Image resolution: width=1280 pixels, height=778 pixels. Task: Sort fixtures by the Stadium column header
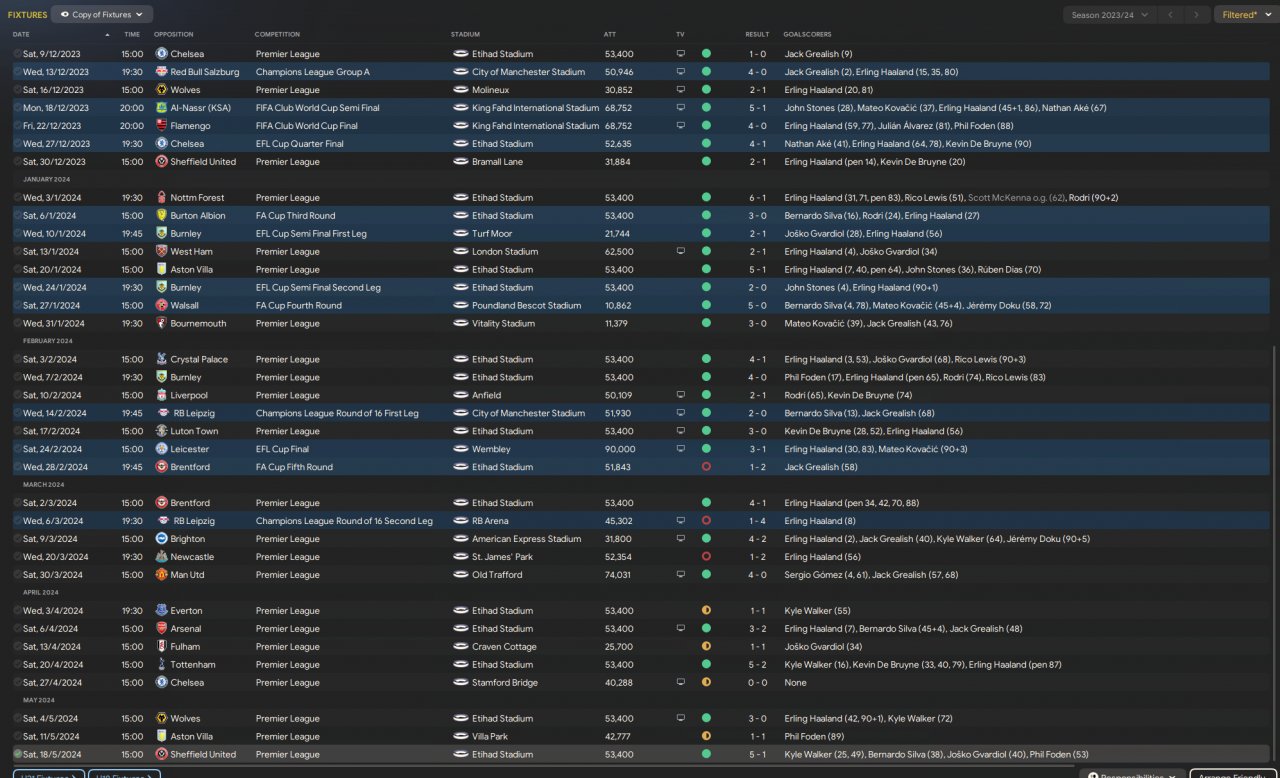[x=465, y=35]
